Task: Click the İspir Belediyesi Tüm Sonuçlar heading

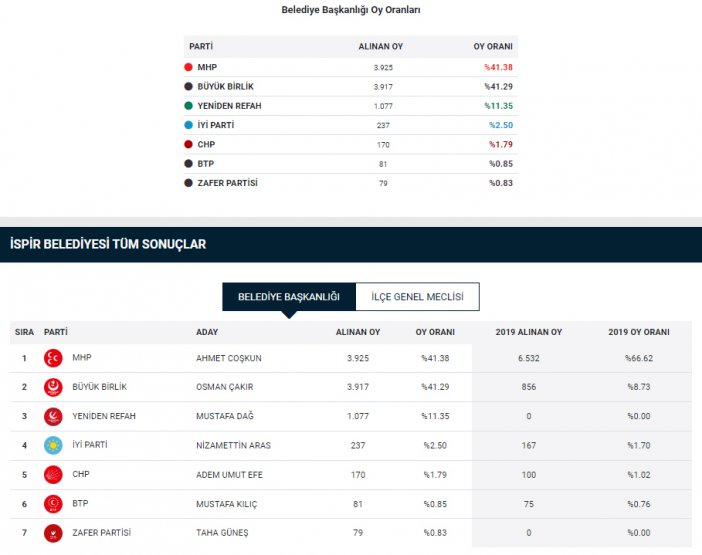Action: point(108,243)
